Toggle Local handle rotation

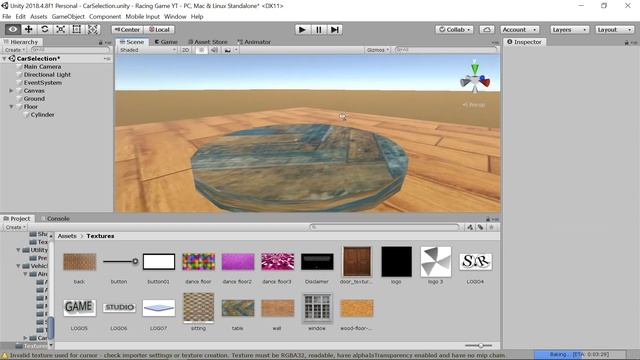[x=159, y=29]
